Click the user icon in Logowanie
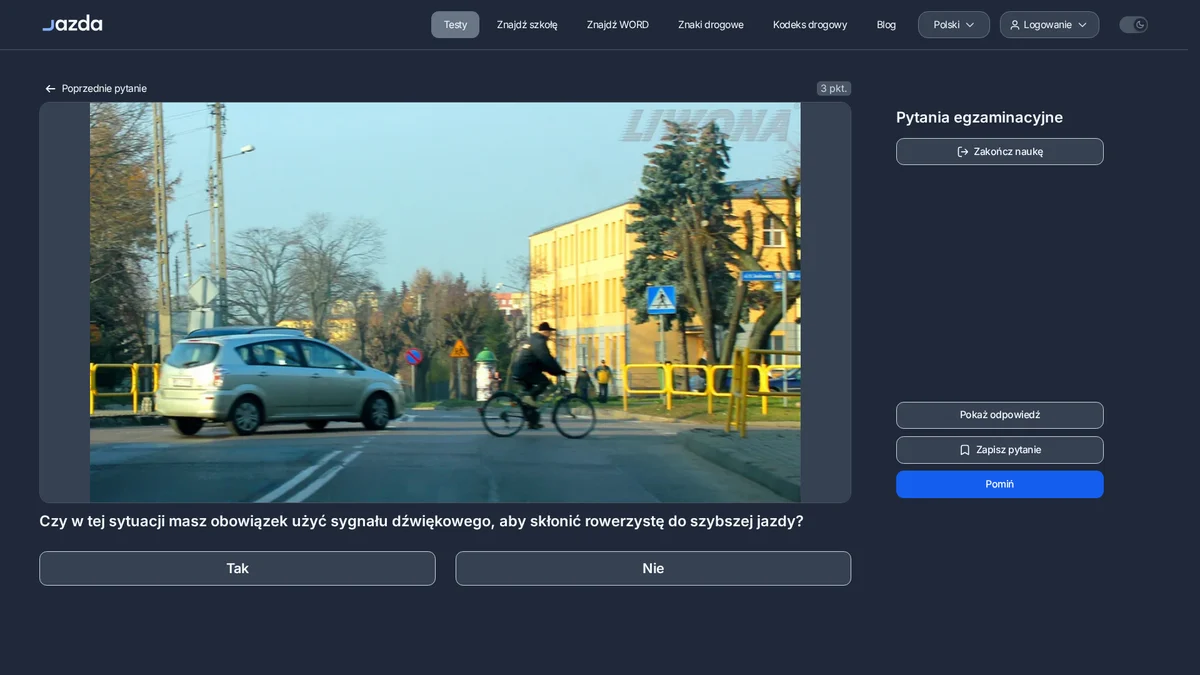The height and width of the screenshot is (675, 1200). click(x=1015, y=25)
